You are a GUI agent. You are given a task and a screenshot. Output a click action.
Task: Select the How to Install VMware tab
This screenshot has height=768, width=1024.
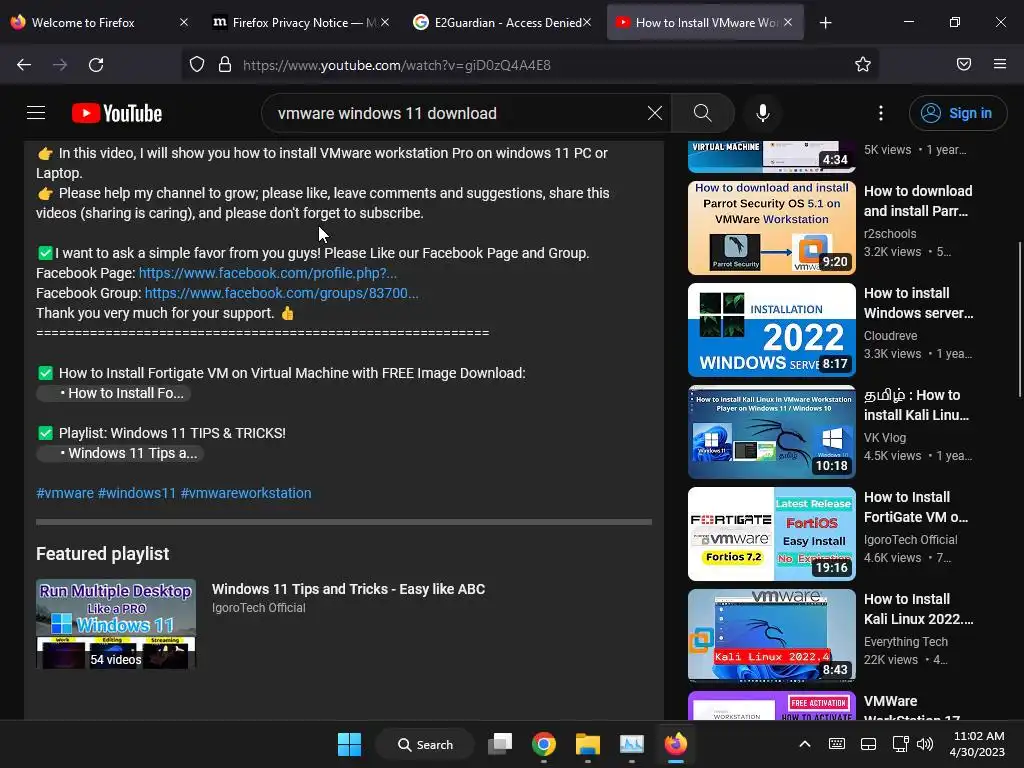704,23
